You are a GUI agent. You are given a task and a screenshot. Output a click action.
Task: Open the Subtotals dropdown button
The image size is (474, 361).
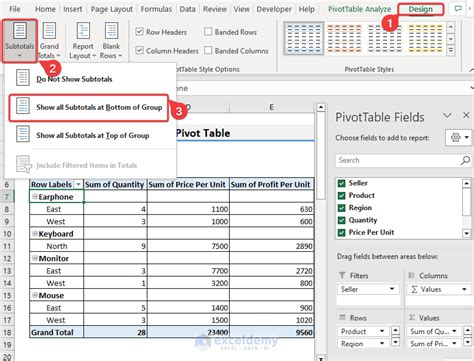tap(20, 41)
